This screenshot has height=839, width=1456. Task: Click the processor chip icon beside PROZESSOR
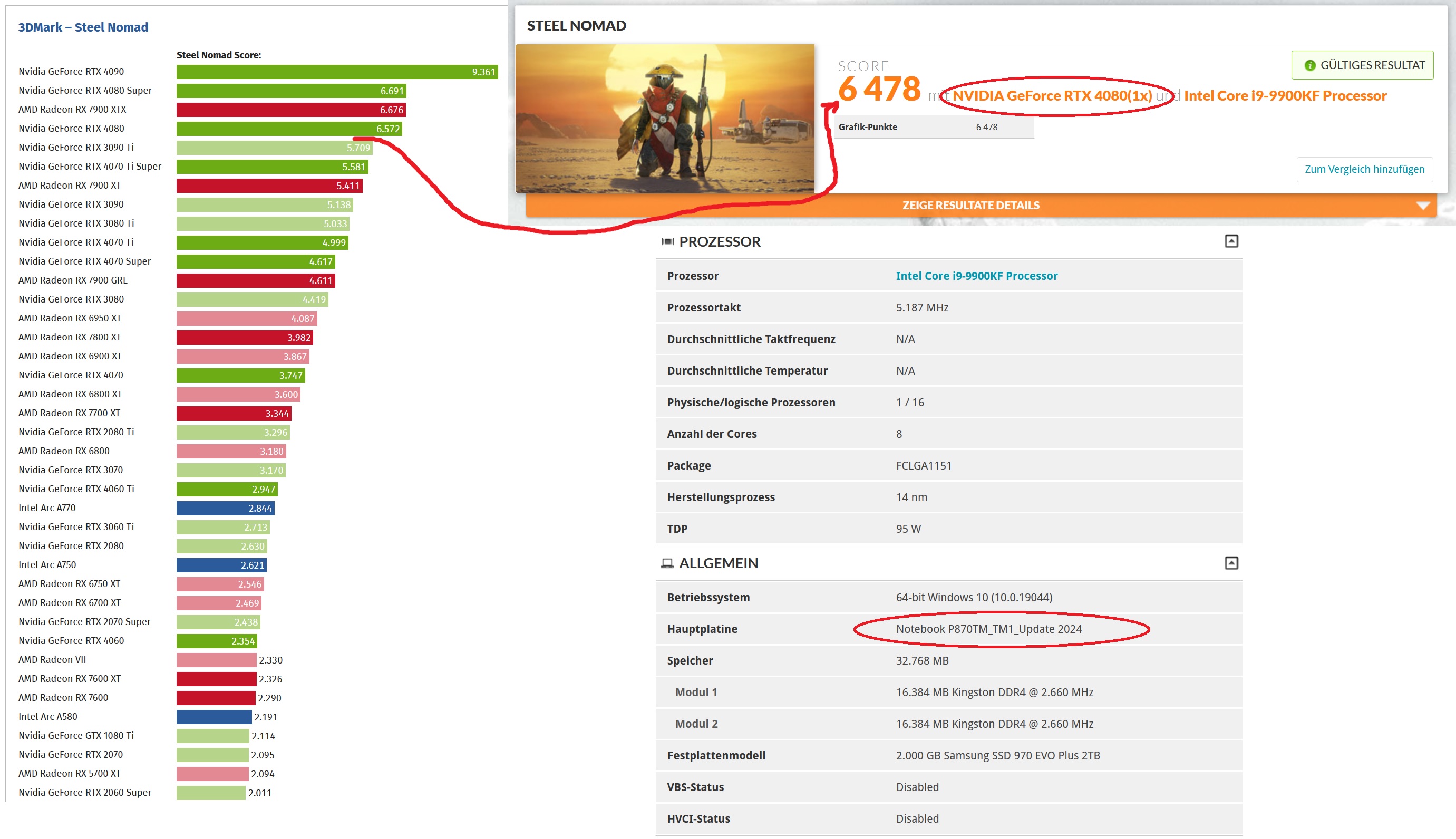pos(667,241)
